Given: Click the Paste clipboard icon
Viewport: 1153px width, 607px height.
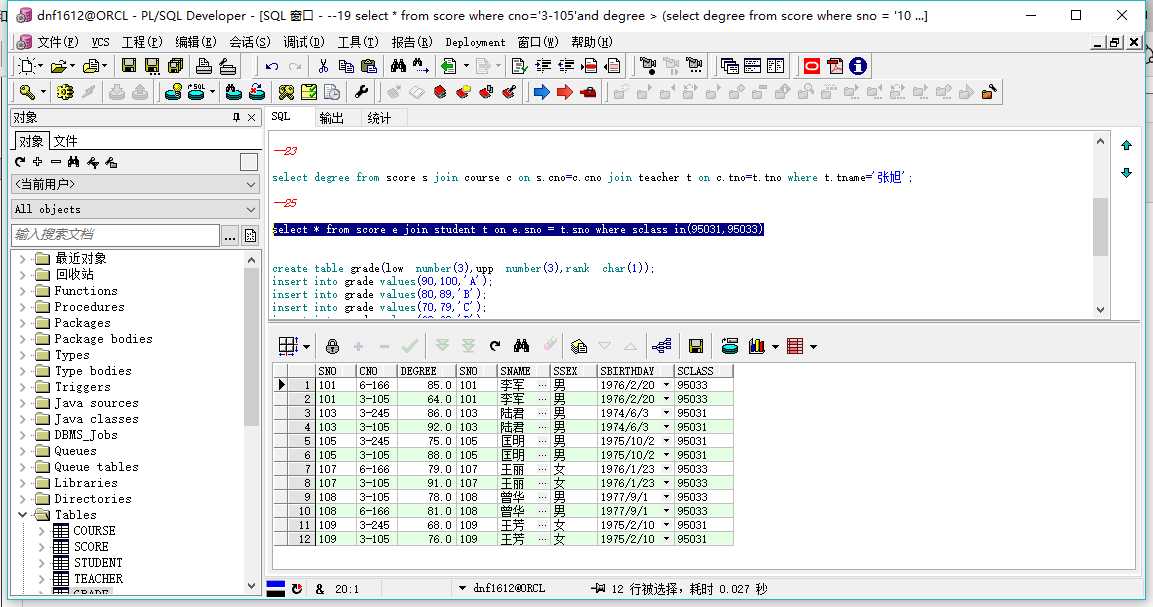Looking at the screenshot, I should click(369, 66).
